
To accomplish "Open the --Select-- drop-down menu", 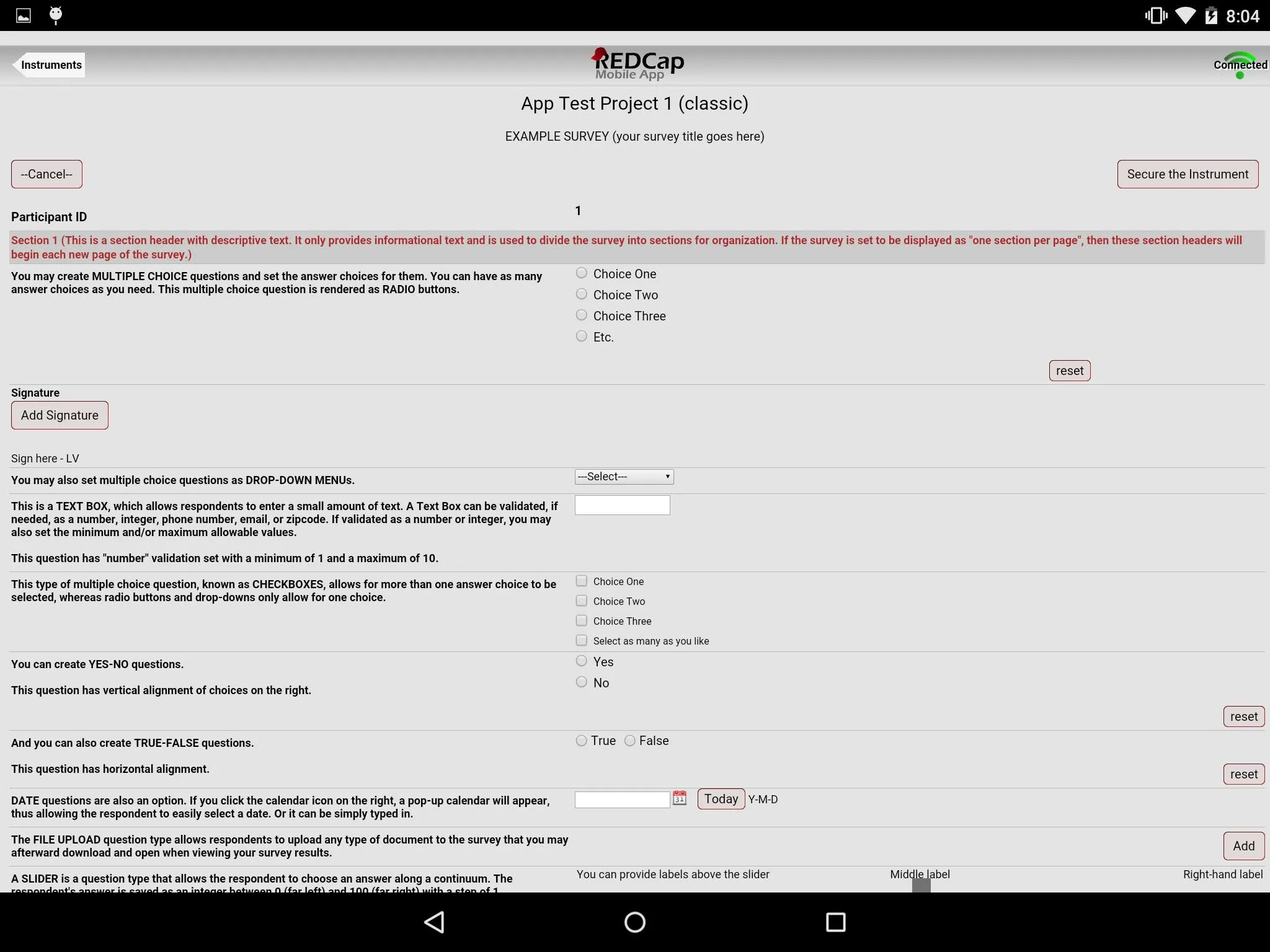I will 624,477.
